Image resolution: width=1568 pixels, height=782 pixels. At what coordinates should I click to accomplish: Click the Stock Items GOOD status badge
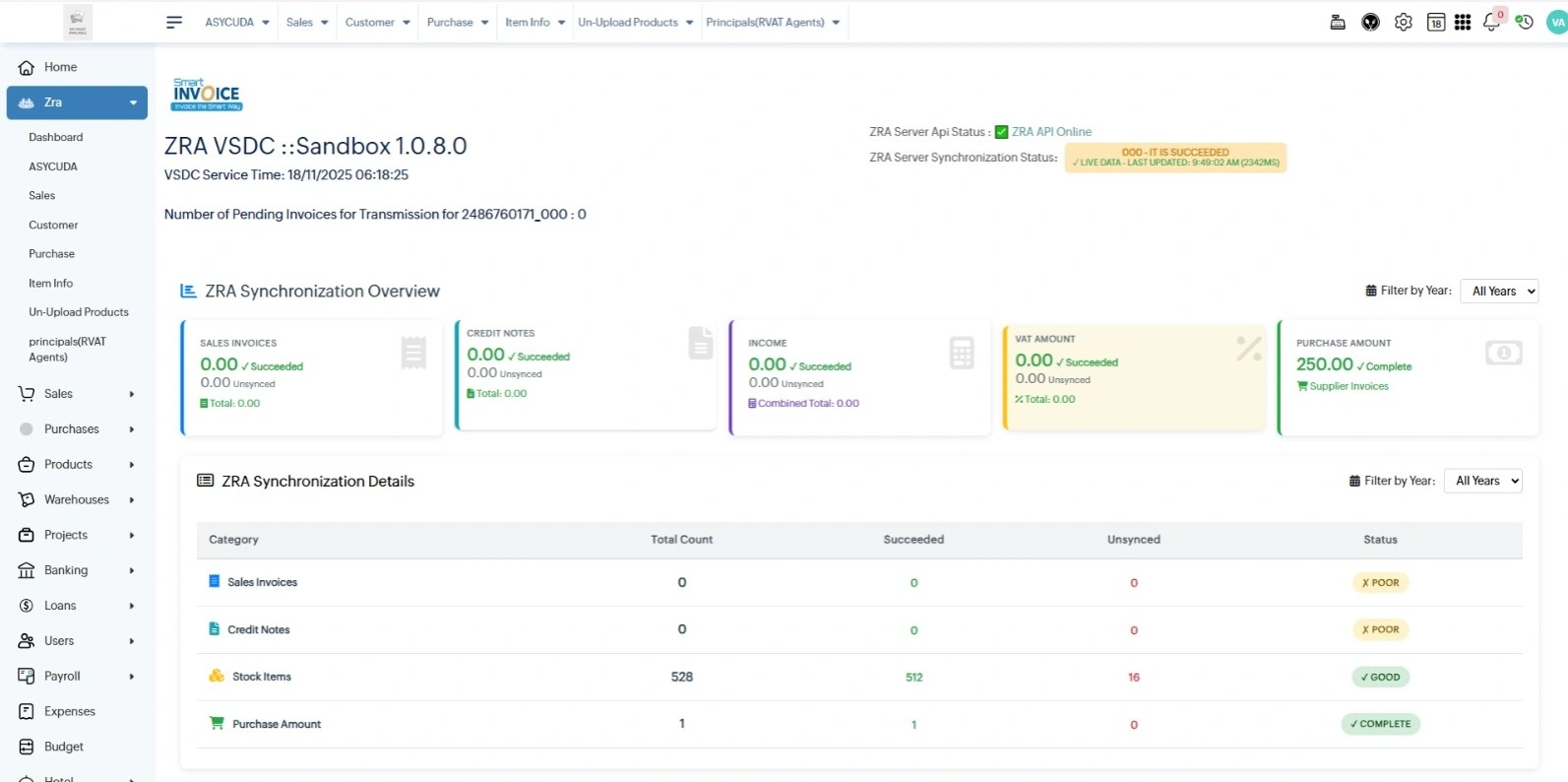pos(1380,677)
